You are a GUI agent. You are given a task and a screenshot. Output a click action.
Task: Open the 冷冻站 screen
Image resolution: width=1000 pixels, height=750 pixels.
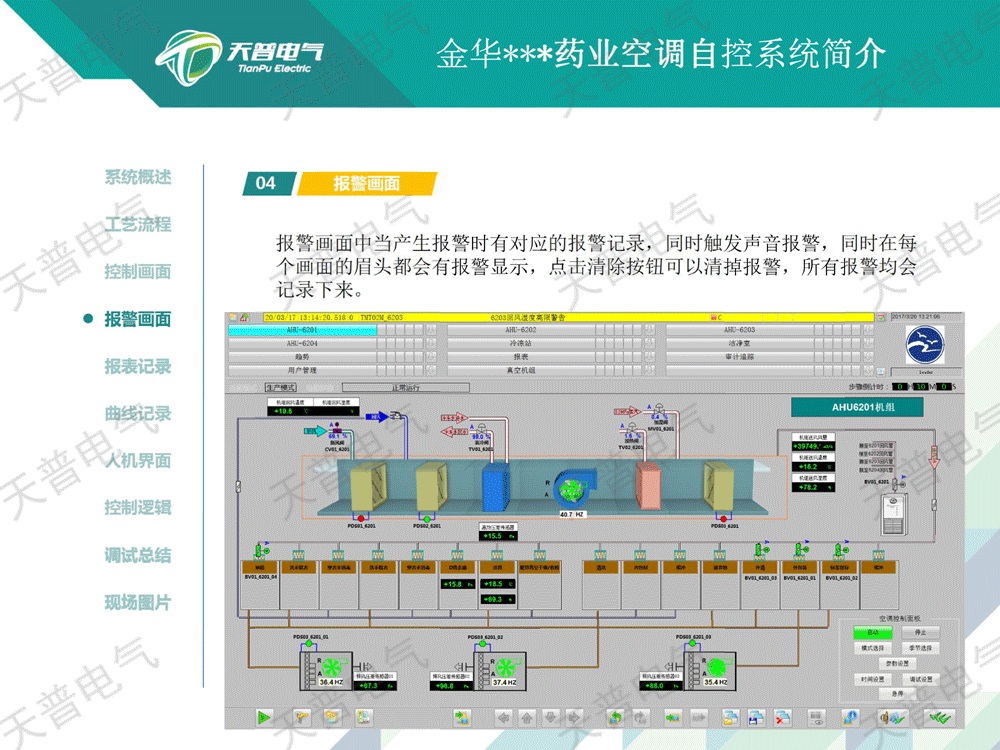(521, 343)
